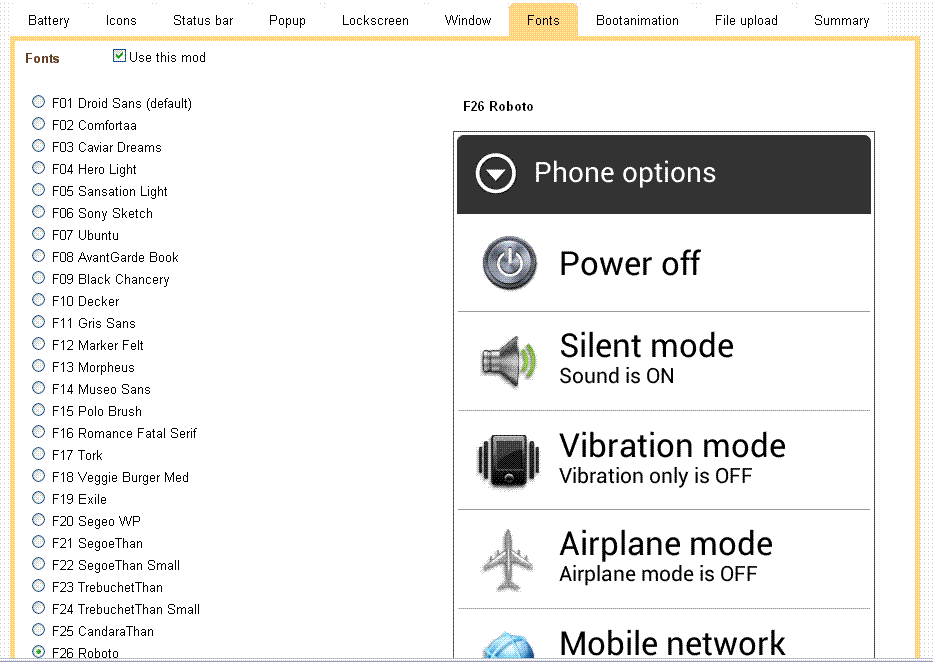Click the Airplane mode plane icon
The width and height of the screenshot is (933, 662).
508,560
